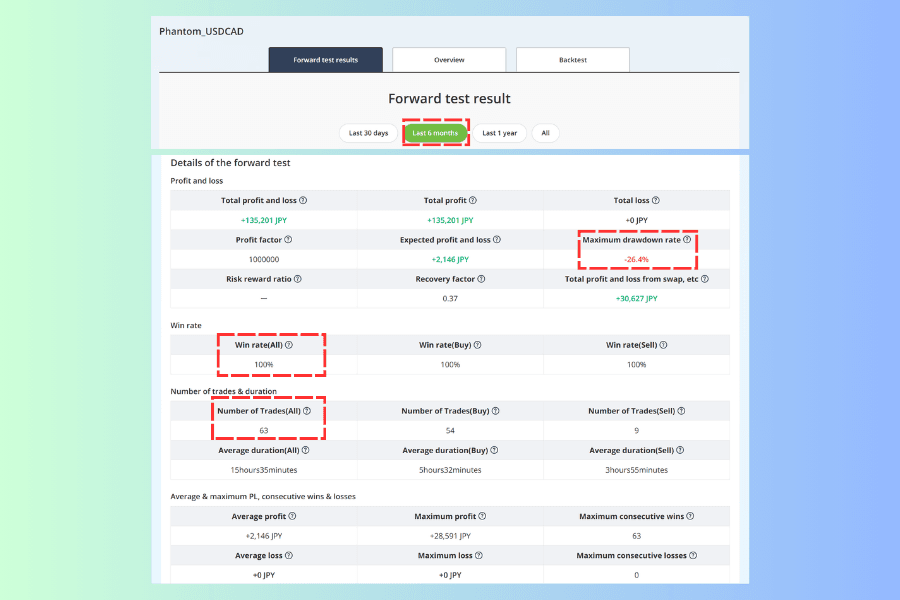
Task: Click help icon beside Number of Trades(Sell)
Action: pos(681,411)
